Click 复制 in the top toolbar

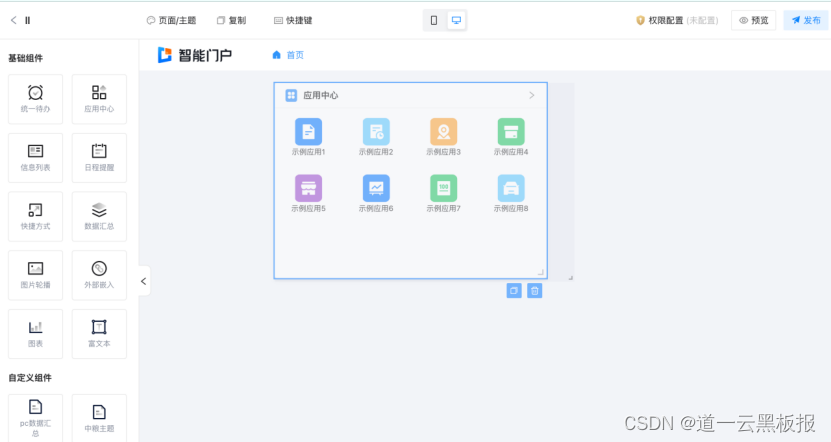[x=232, y=20]
